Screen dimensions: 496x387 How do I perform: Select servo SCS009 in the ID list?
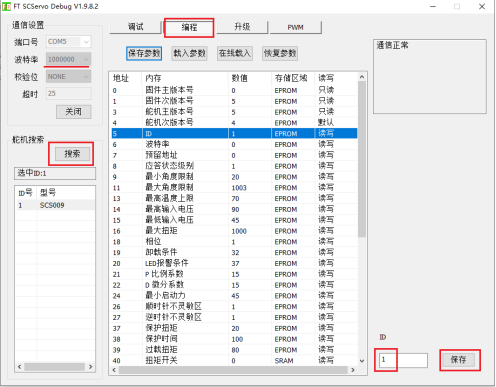click(x=55, y=205)
